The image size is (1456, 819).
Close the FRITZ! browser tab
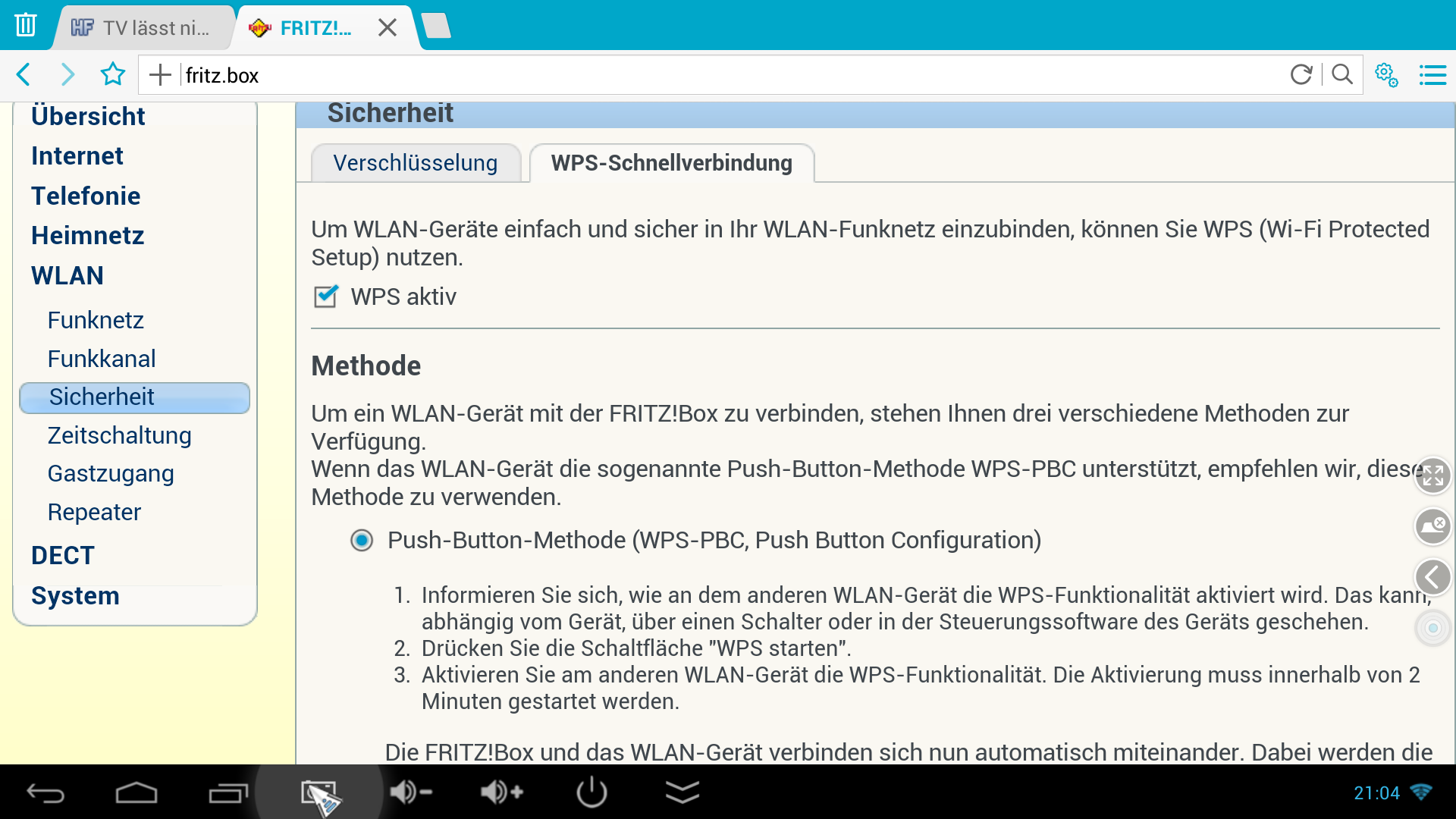pos(388,28)
